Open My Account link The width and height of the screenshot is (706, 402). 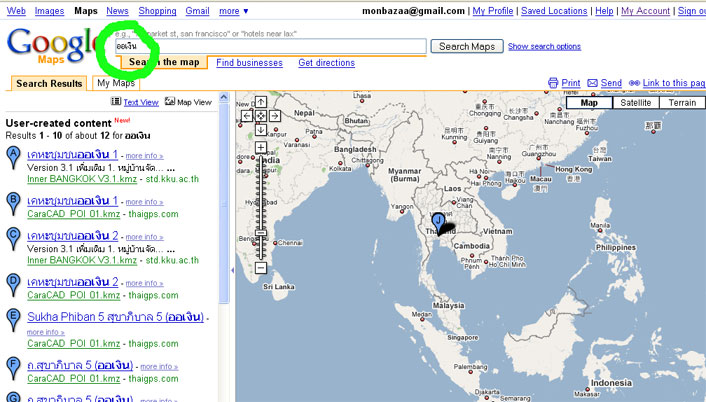[x=645, y=11]
